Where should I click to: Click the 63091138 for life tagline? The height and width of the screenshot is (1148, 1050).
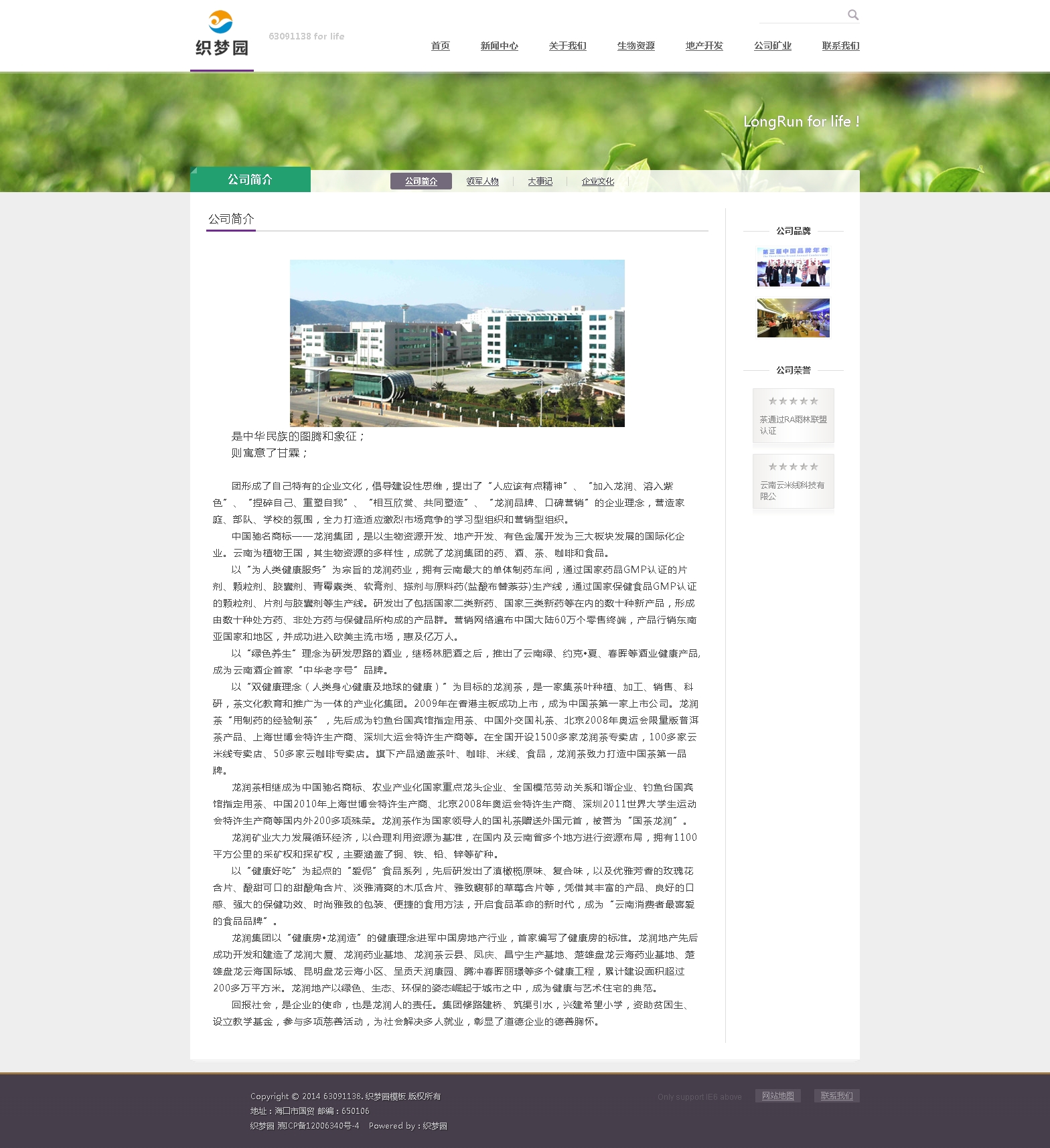point(306,36)
